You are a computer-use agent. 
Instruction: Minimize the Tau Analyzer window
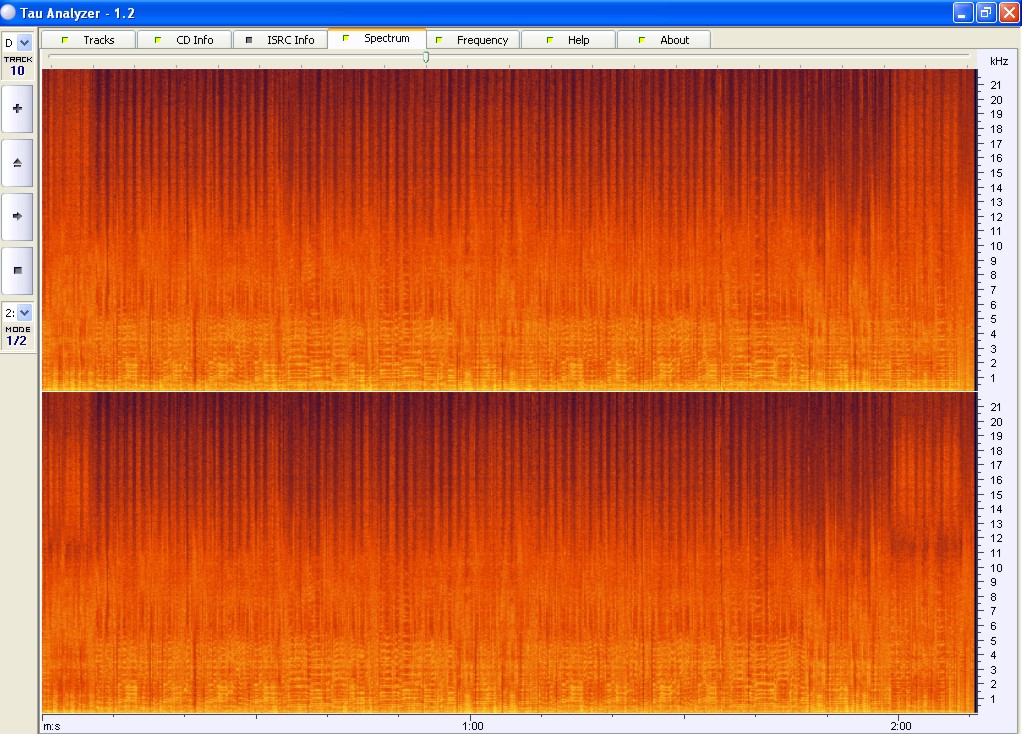coord(962,13)
